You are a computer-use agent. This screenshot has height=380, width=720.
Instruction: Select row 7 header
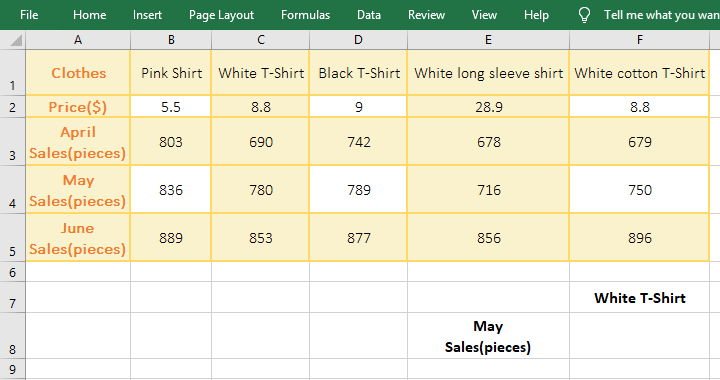(x=13, y=297)
